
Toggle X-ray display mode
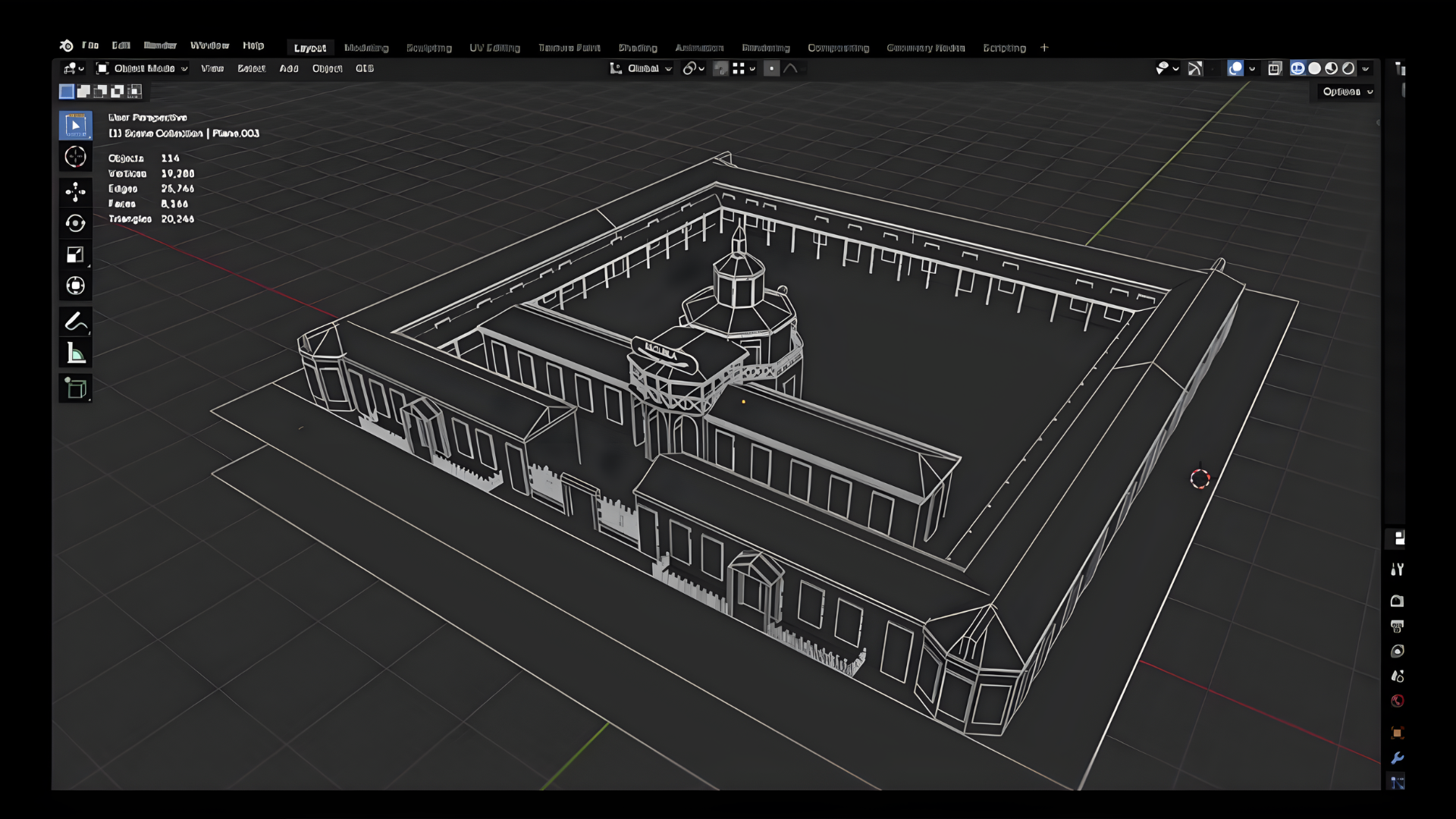coord(1275,68)
